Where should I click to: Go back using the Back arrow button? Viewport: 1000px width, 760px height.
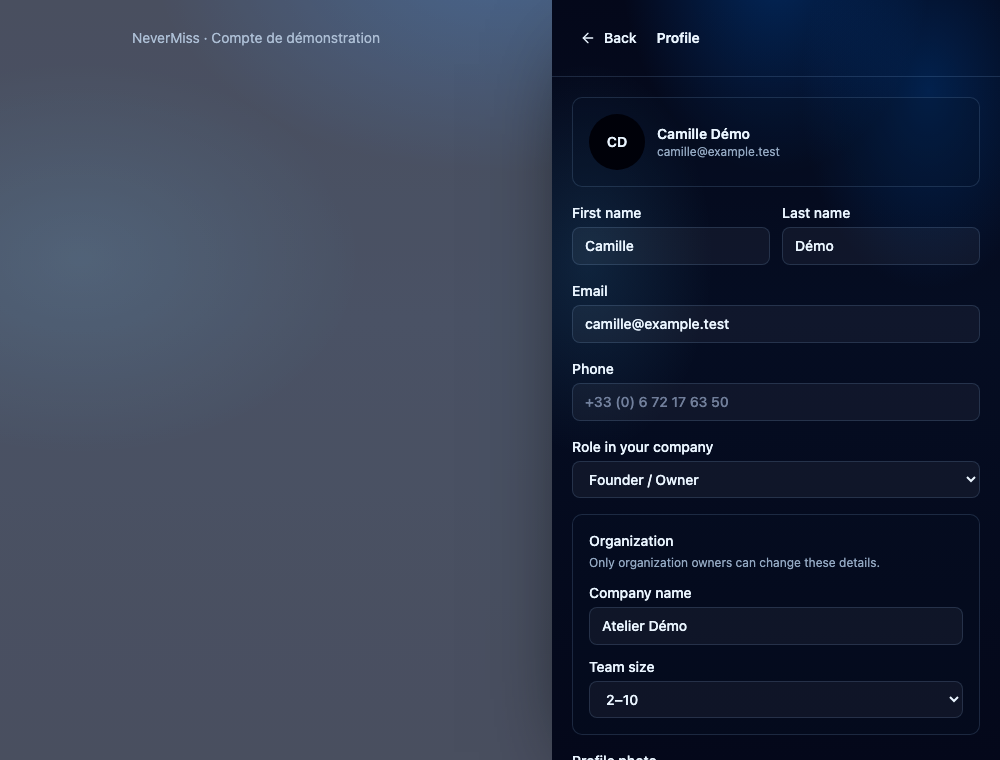point(609,38)
